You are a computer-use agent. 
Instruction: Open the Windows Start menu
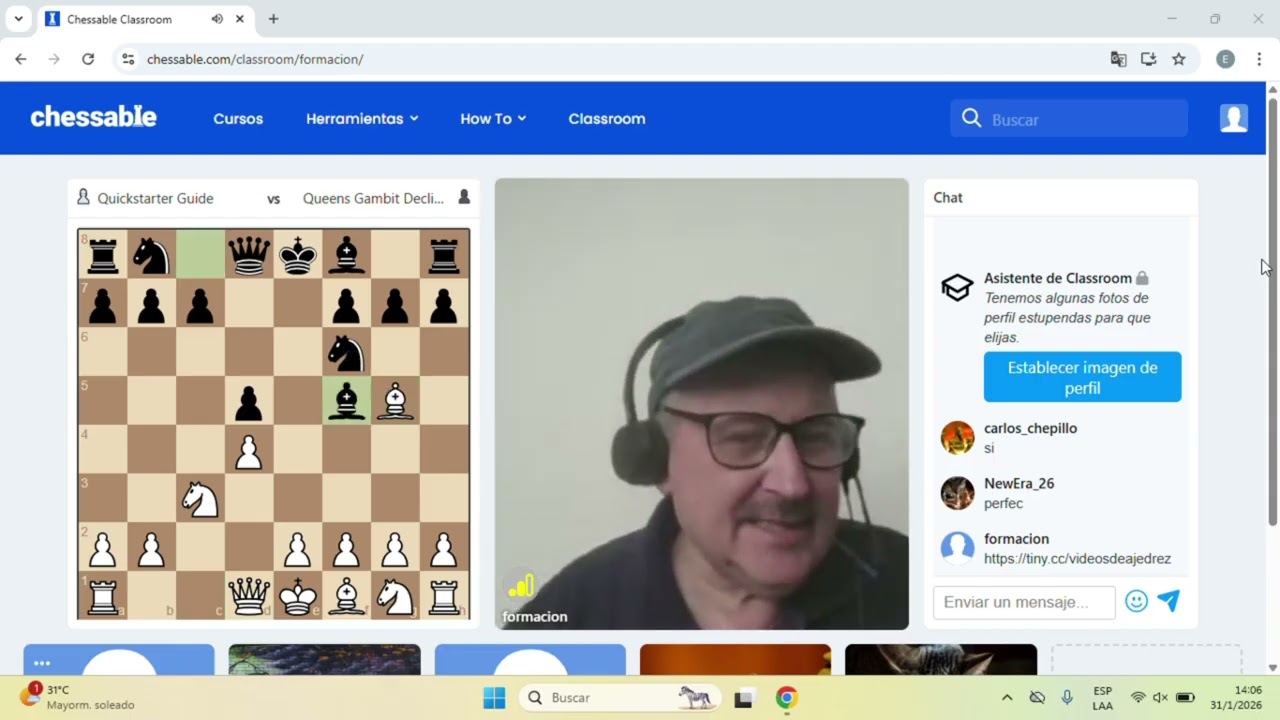494,697
